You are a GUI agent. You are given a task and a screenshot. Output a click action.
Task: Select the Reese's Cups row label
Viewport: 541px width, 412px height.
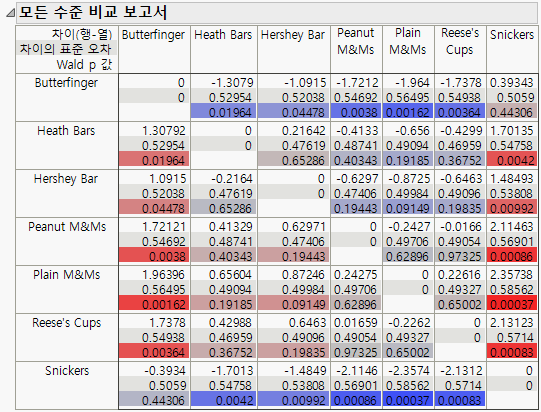pyautogui.click(x=67, y=323)
